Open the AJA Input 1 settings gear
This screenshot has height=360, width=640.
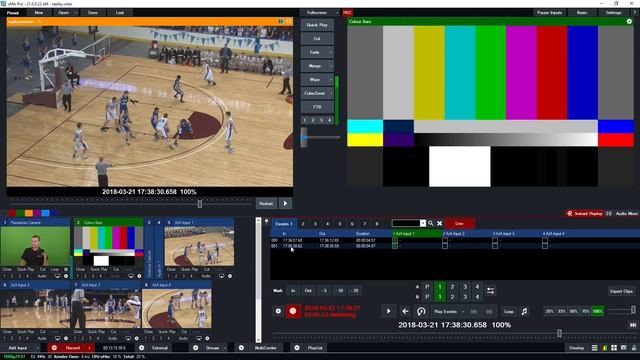tap(230, 276)
